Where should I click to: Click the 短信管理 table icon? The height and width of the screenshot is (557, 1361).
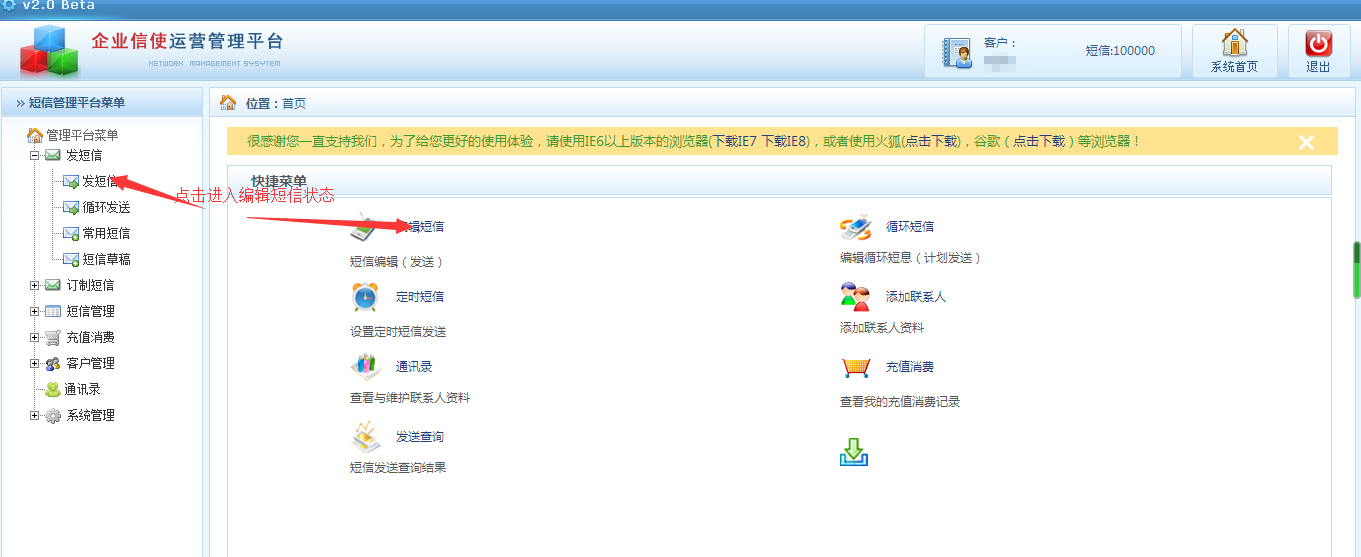(53, 311)
